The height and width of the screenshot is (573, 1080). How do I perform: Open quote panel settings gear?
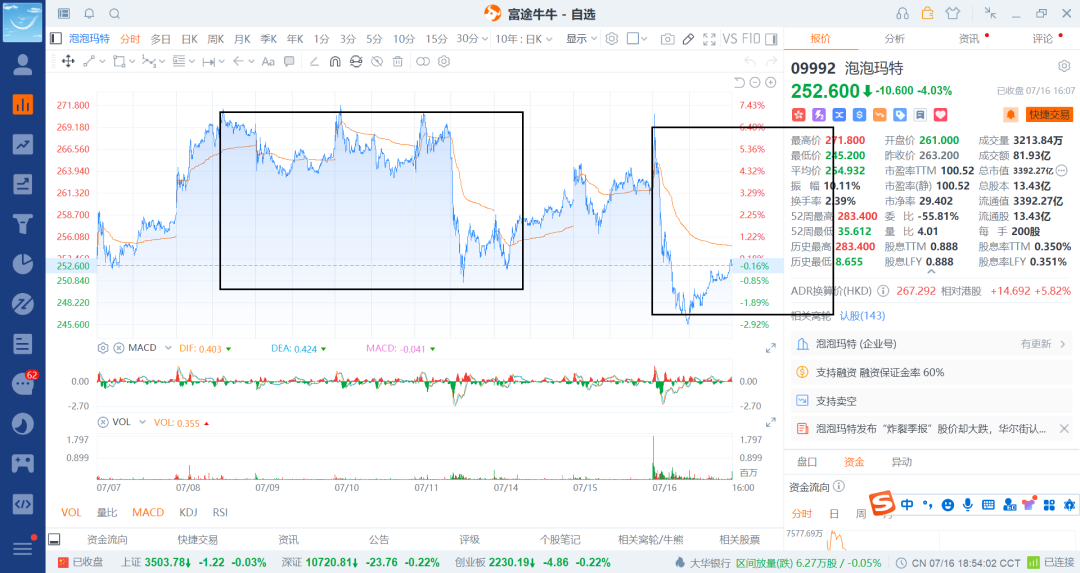[1064, 66]
